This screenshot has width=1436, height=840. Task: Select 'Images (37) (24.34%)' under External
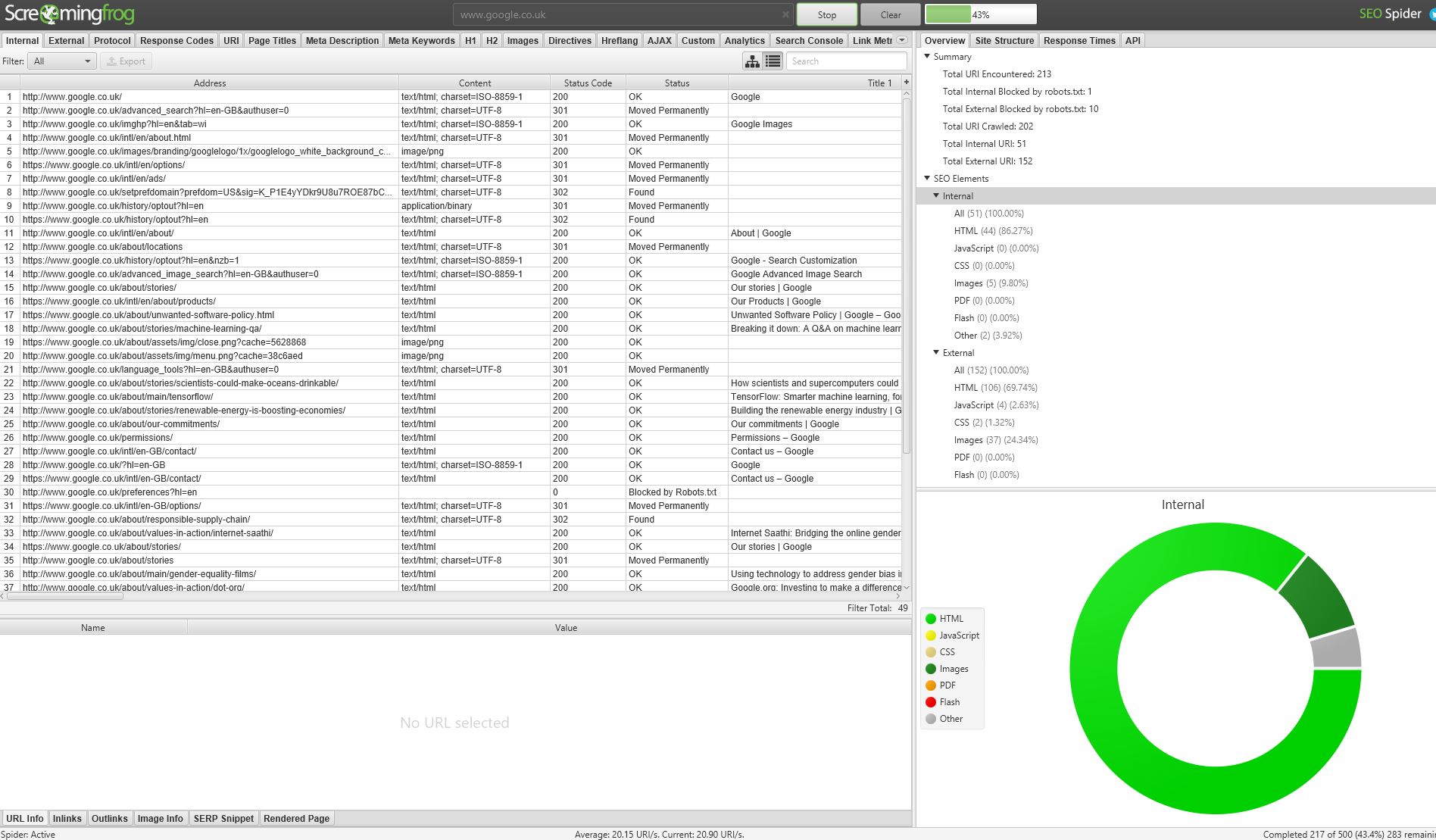coord(996,440)
